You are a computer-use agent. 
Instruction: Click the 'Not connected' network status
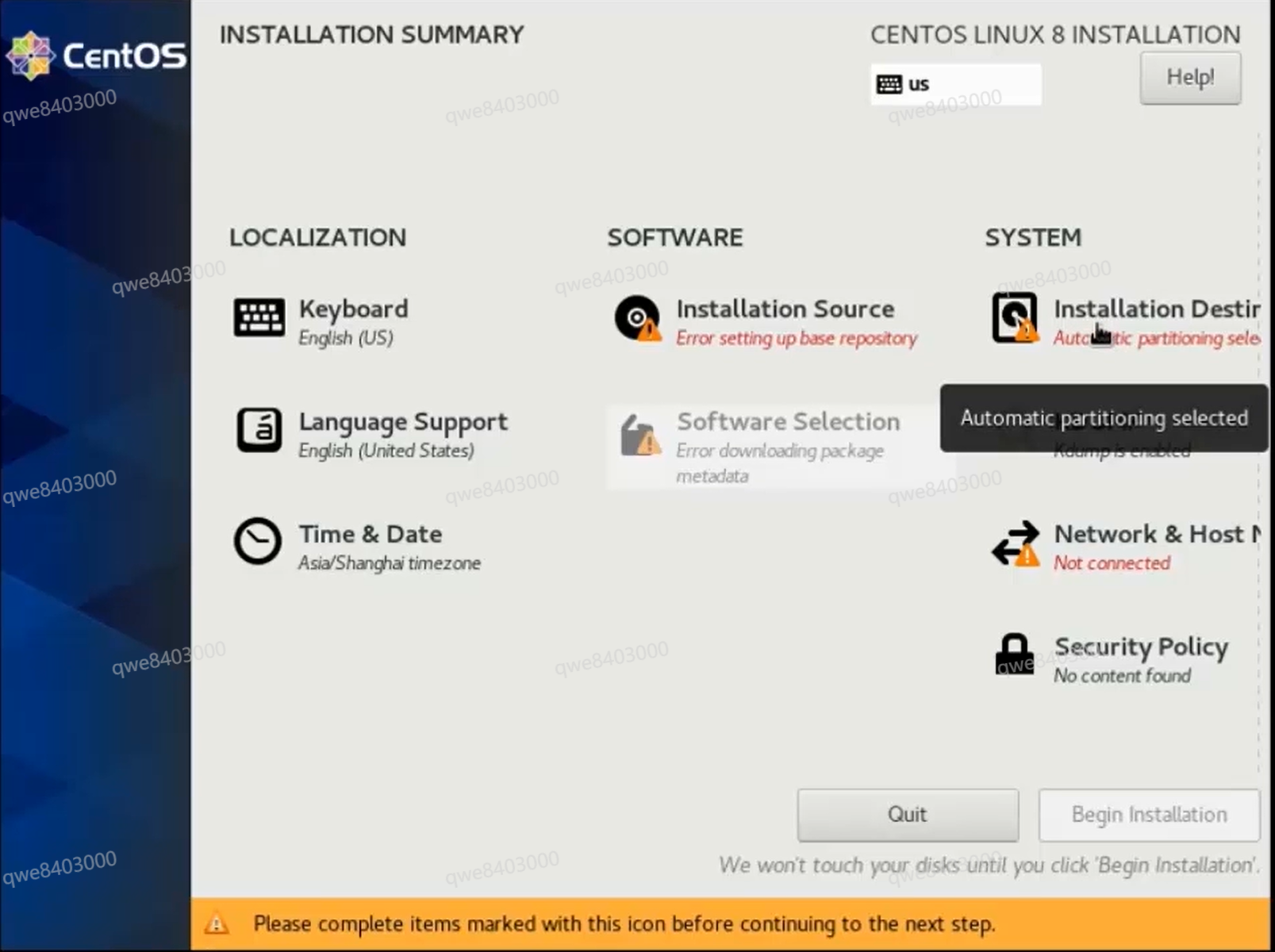pos(1112,563)
